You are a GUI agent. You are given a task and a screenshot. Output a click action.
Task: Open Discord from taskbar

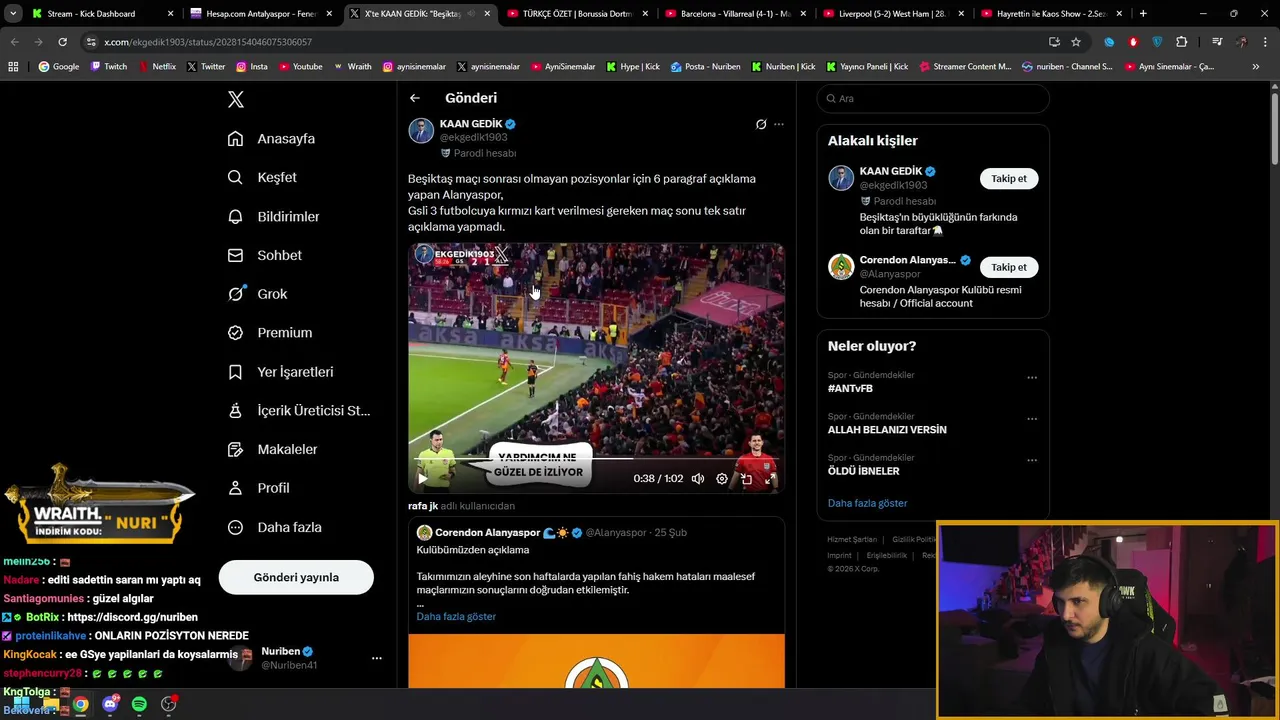click(x=110, y=704)
